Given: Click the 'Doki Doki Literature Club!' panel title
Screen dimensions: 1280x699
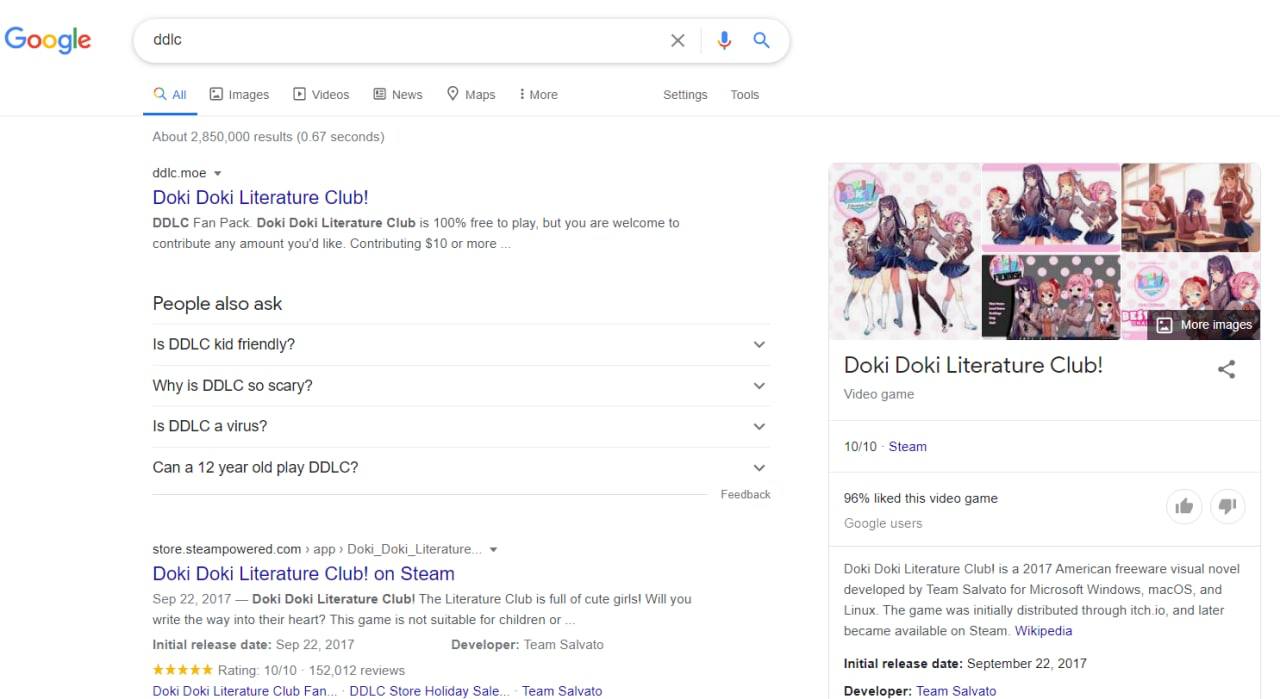Looking at the screenshot, I should 973,365.
